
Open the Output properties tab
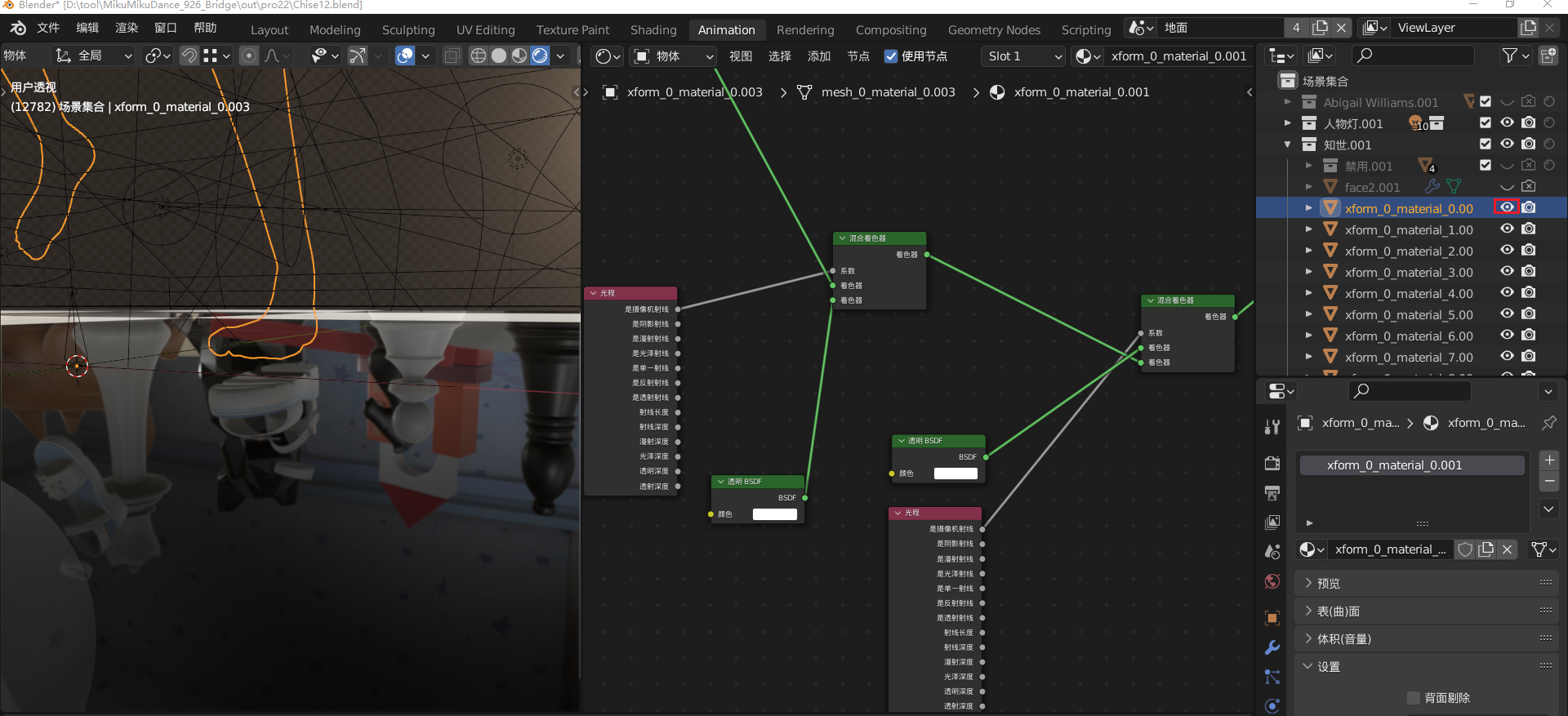pos(1272,492)
